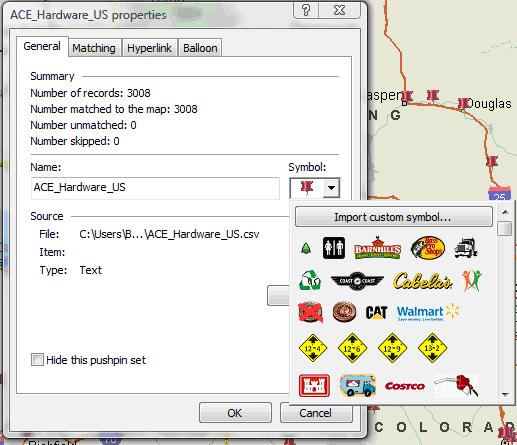This screenshot has width=517, height=445.
Task: Choose the Cabela's logo symbol
Action: click(x=423, y=281)
